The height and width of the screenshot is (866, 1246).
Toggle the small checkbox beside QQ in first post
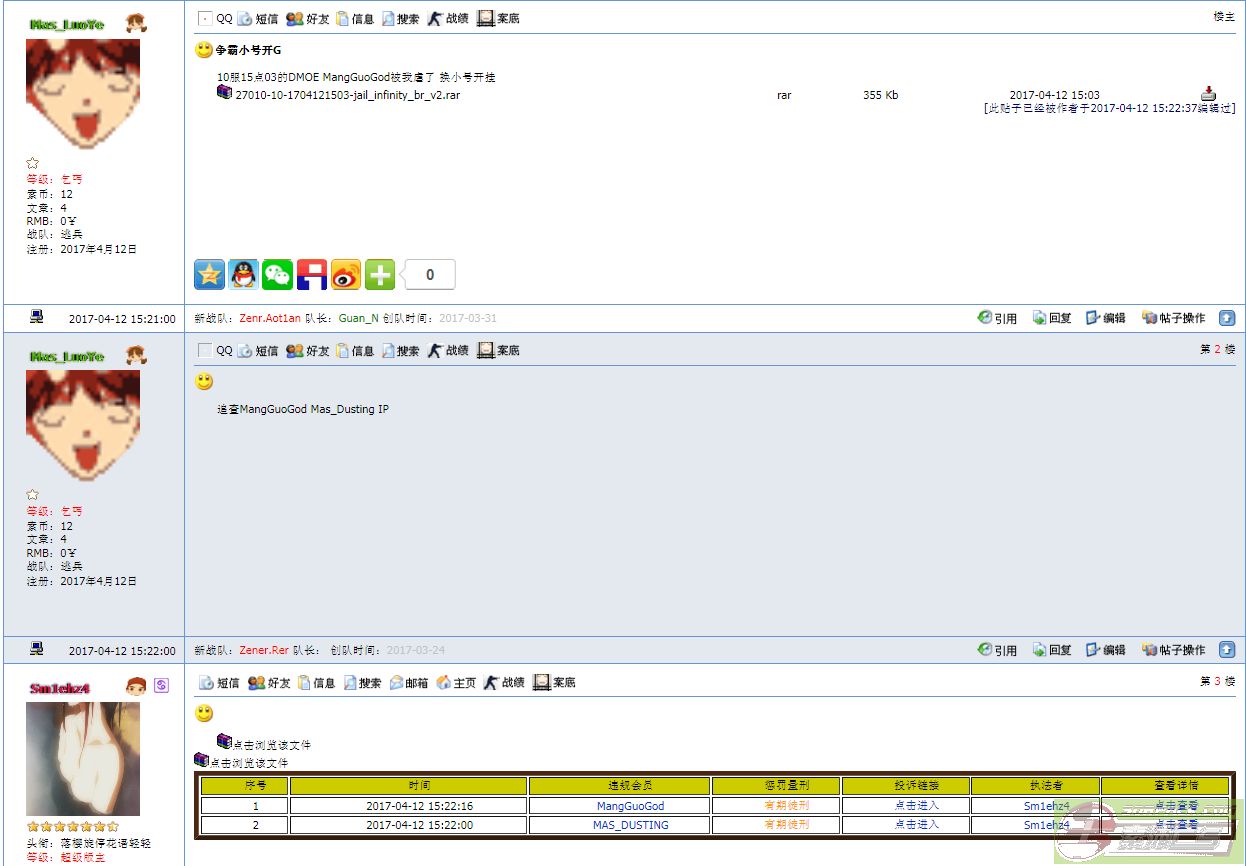click(x=205, y=19)
